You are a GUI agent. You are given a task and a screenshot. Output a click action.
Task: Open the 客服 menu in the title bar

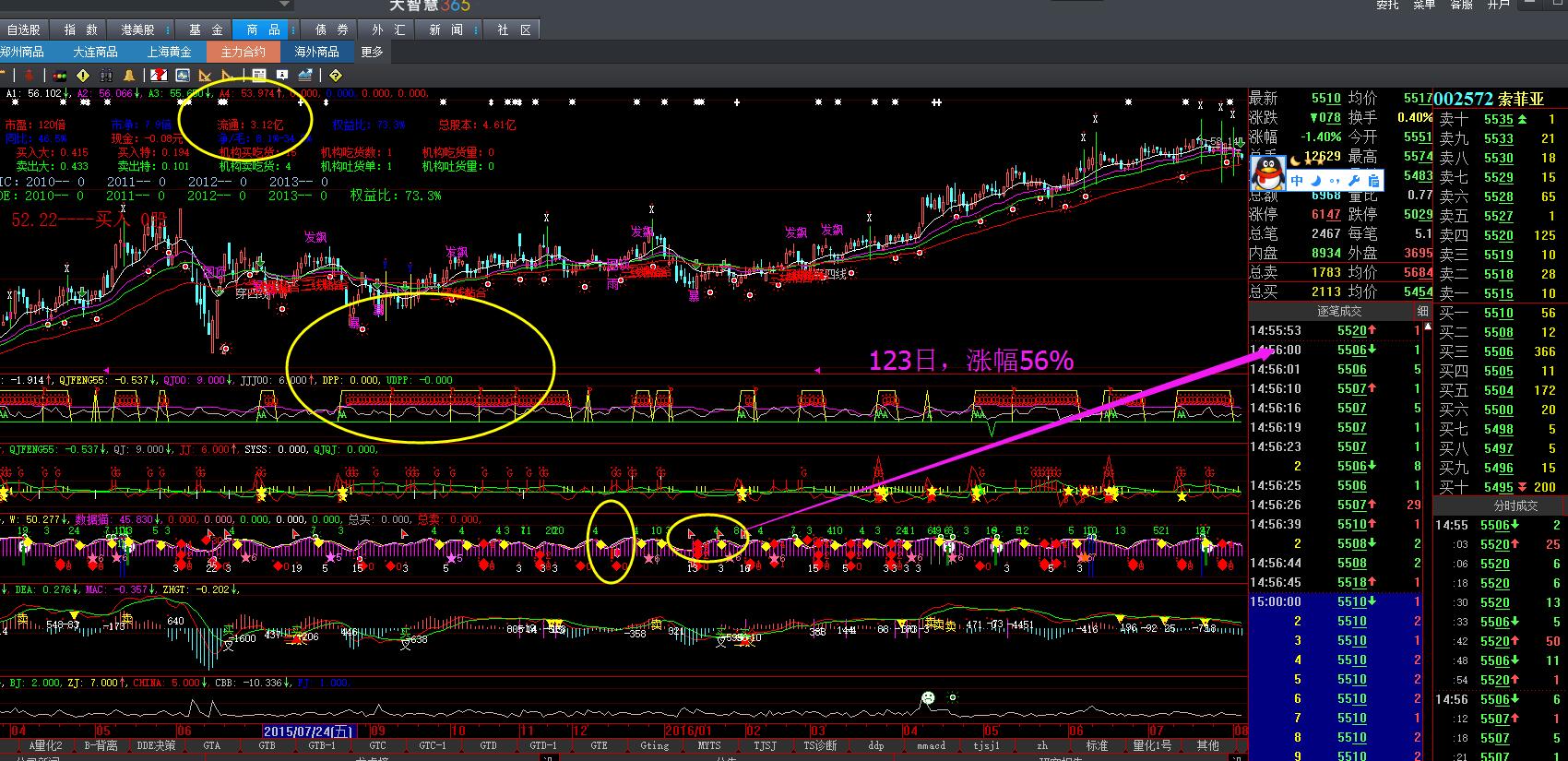click(1461, 5)
